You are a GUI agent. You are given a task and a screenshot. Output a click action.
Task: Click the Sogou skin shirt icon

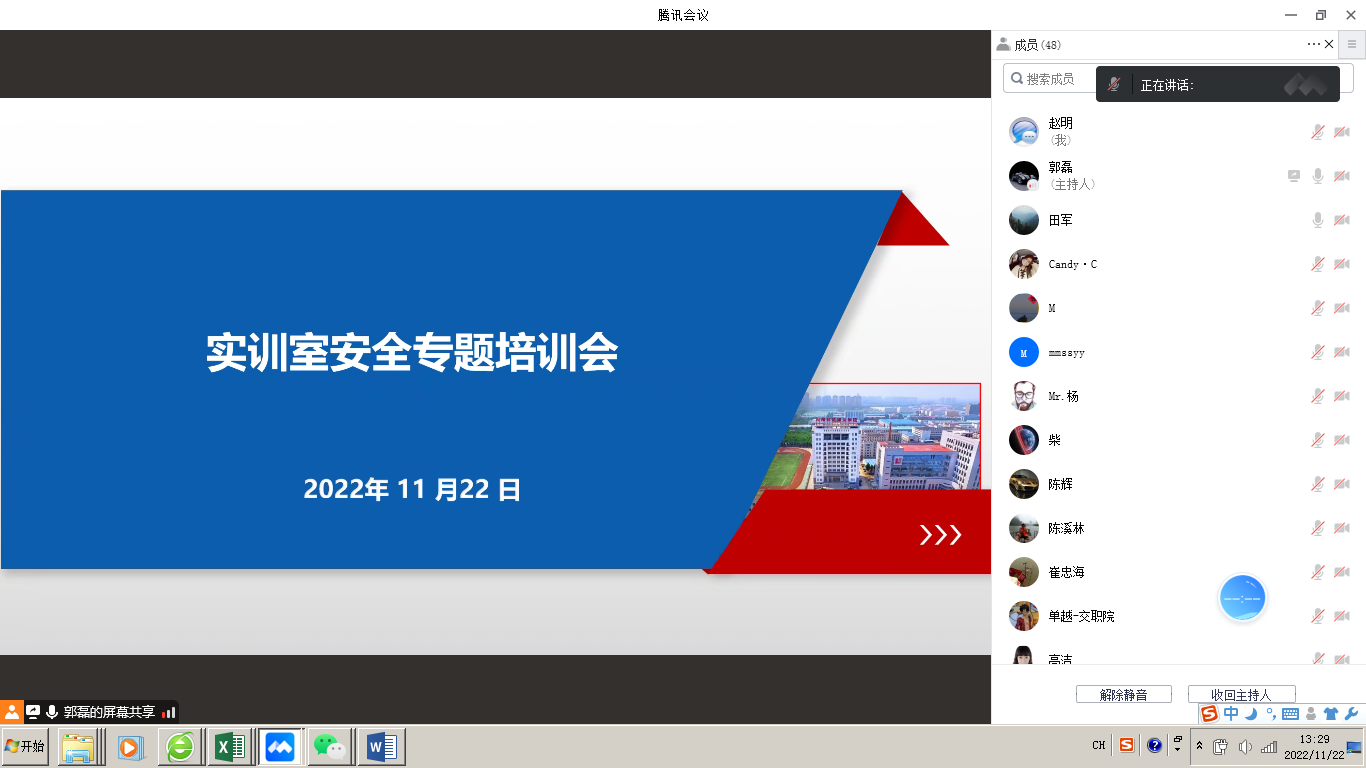pyautogui.click(x=1331, y=714)
